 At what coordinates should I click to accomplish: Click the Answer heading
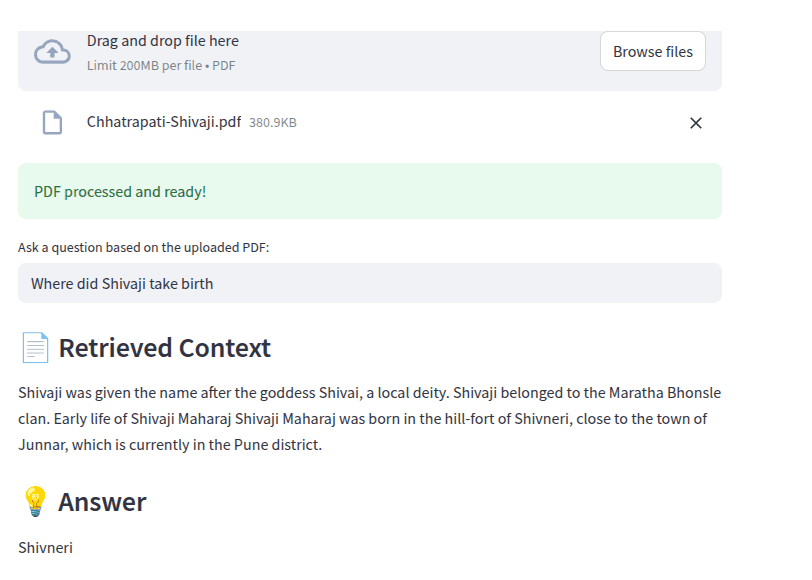[x=102, y=502]
